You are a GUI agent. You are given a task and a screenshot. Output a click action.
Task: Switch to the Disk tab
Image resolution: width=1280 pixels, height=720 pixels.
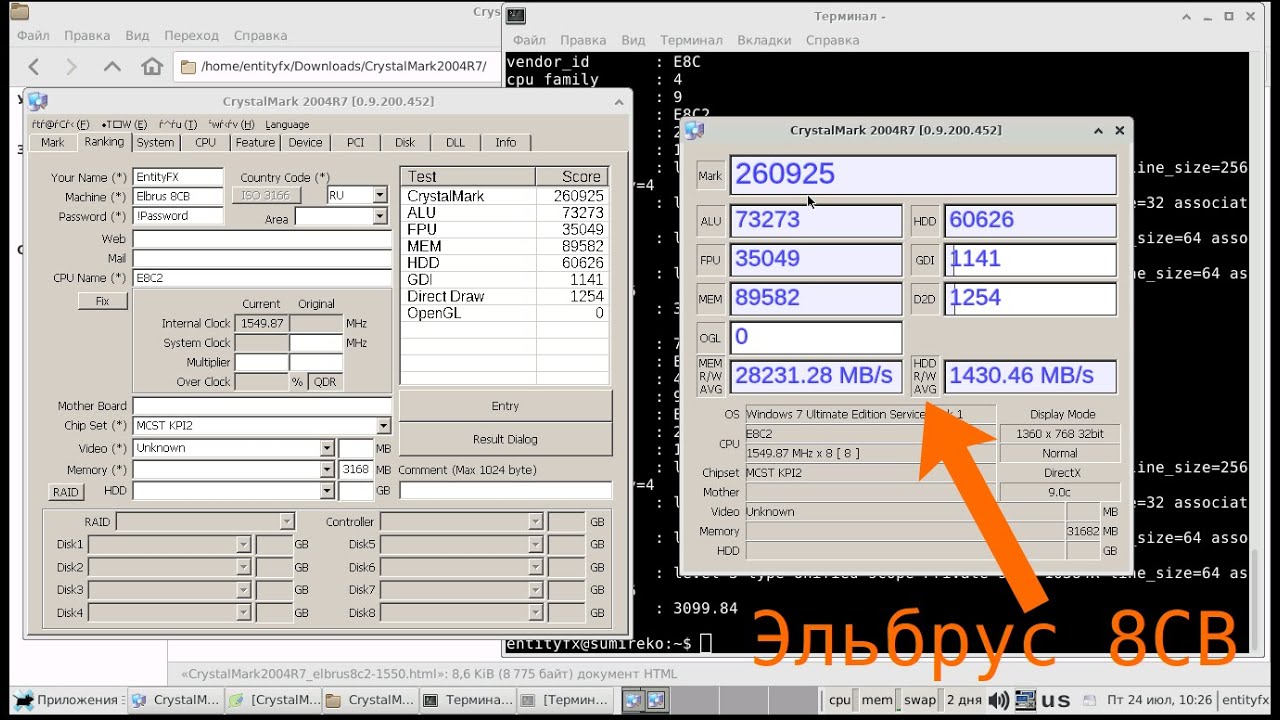click(x=405, y=143)
